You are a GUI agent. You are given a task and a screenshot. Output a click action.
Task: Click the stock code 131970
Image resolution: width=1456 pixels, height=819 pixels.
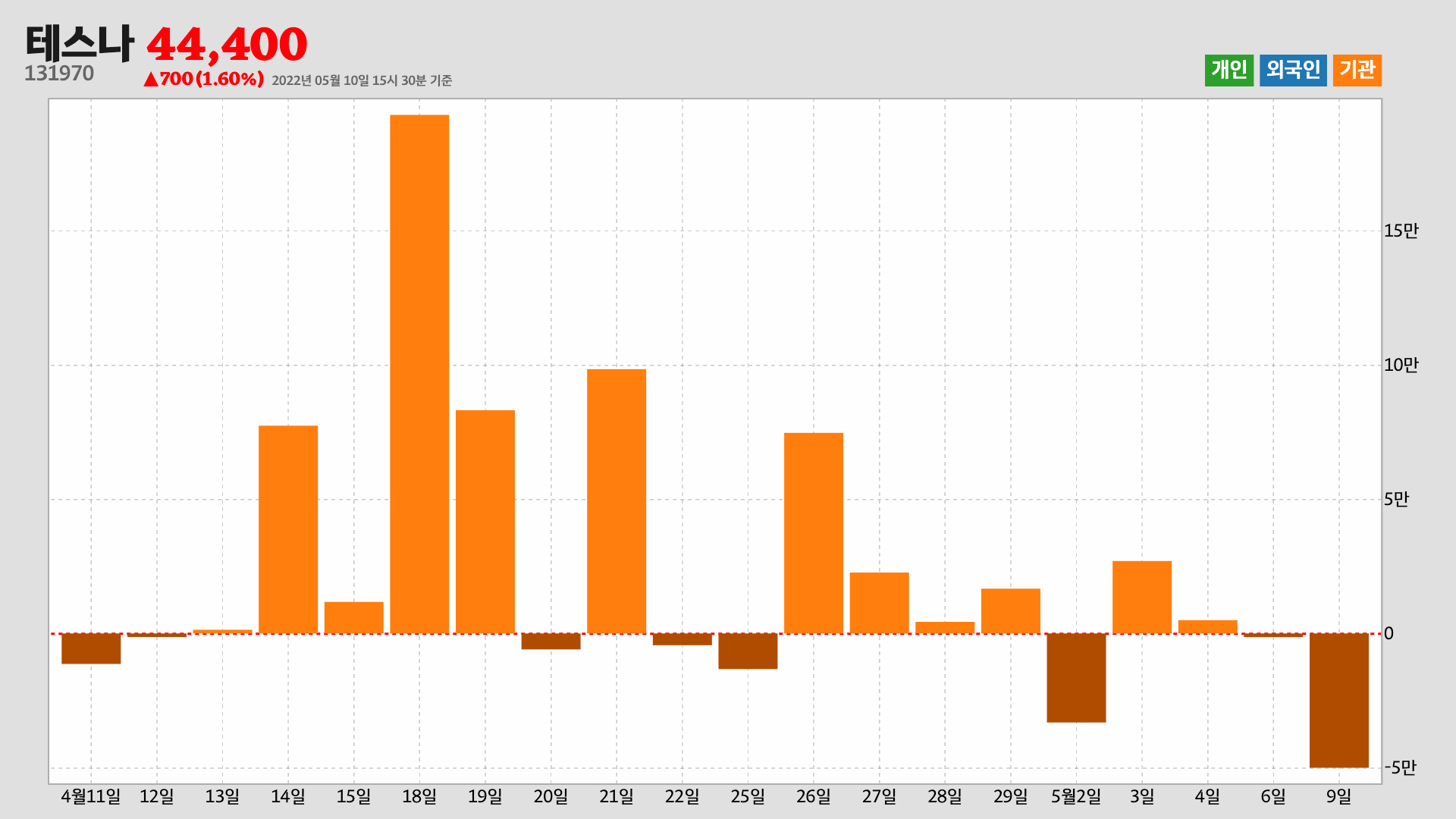(x=59, y=74)
